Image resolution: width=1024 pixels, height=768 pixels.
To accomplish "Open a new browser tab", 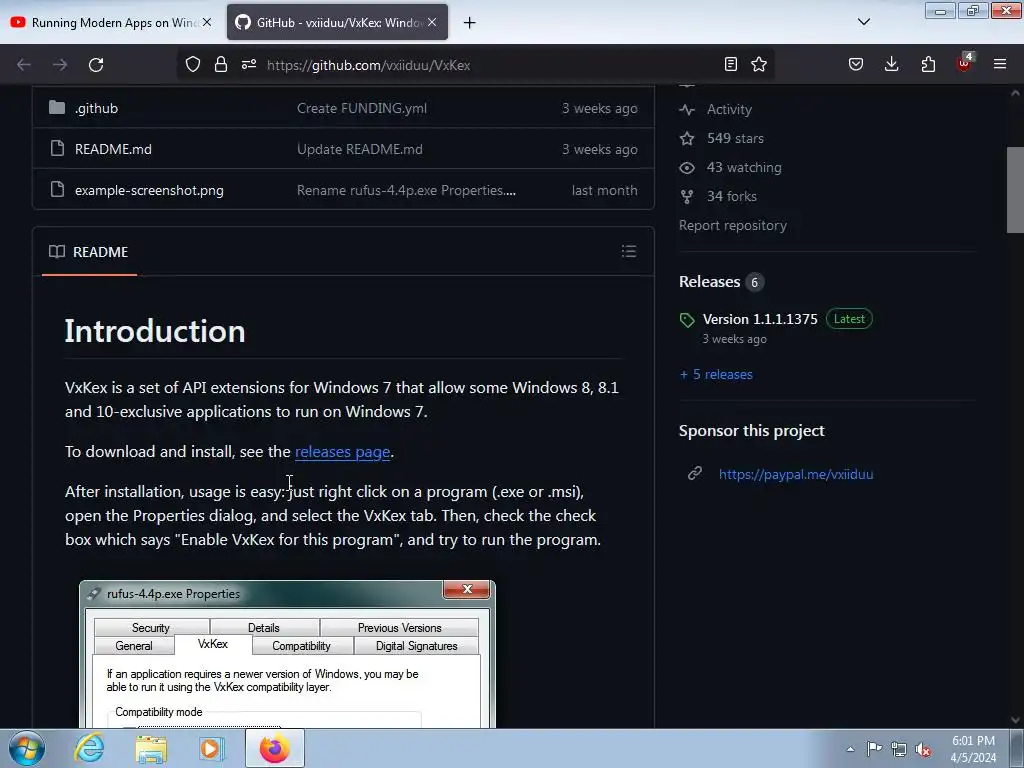I will [470, 23].
